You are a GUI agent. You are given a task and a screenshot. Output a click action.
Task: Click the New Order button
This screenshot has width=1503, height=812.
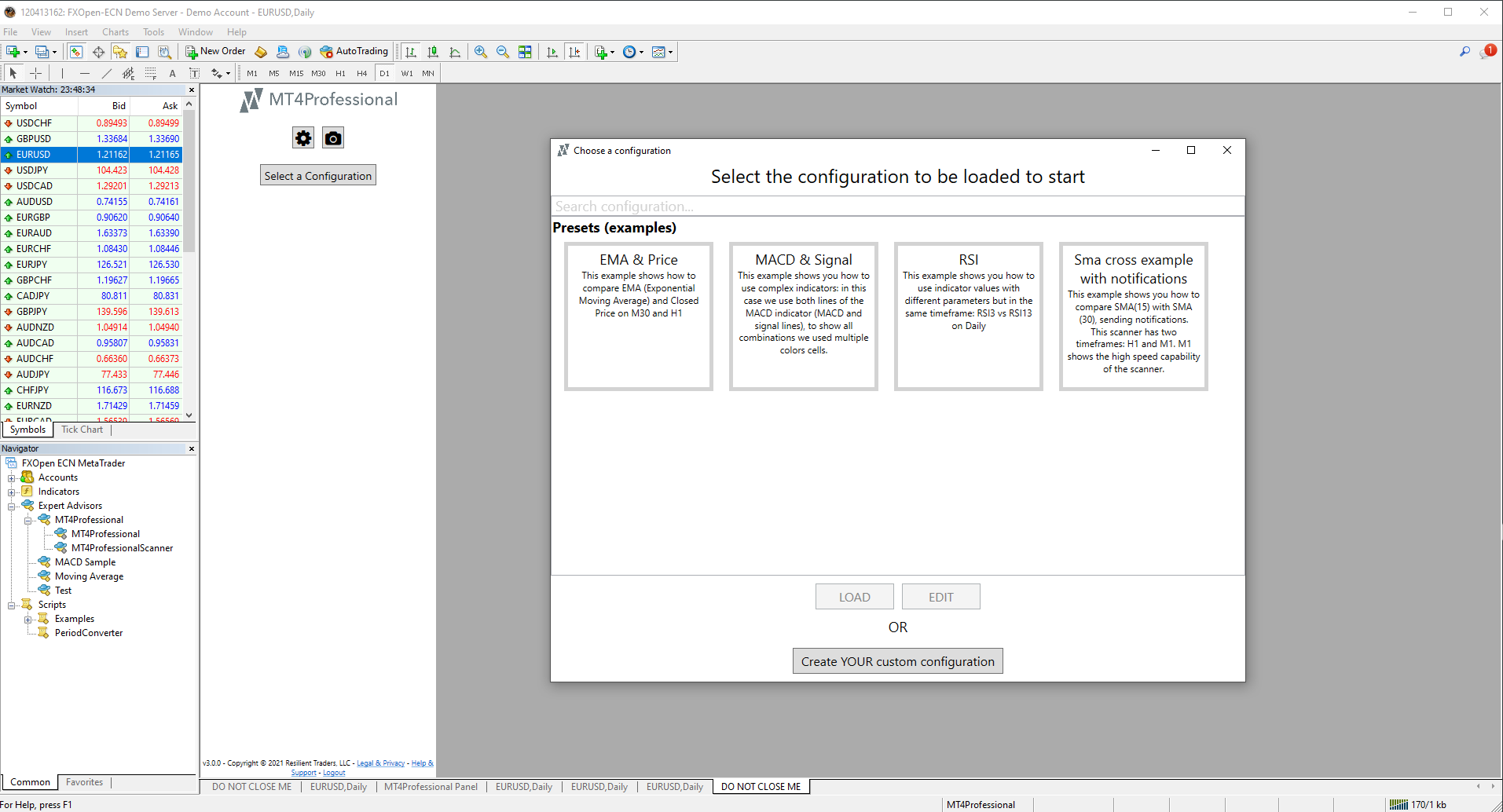(x=216, y=52)
